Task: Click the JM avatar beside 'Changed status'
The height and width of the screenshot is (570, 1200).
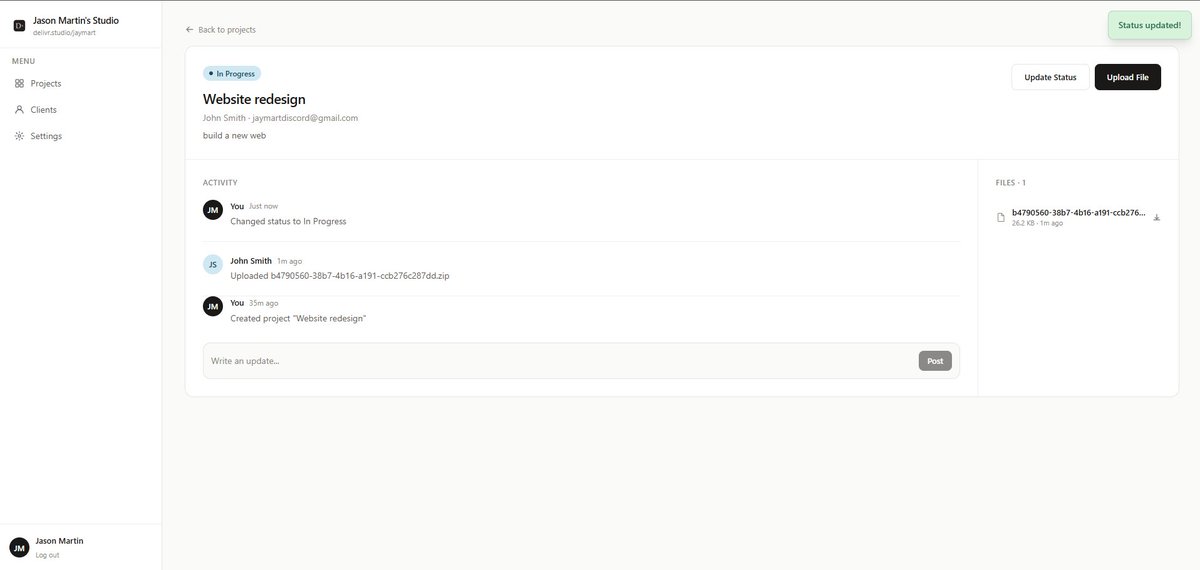Action: (212, 209)
